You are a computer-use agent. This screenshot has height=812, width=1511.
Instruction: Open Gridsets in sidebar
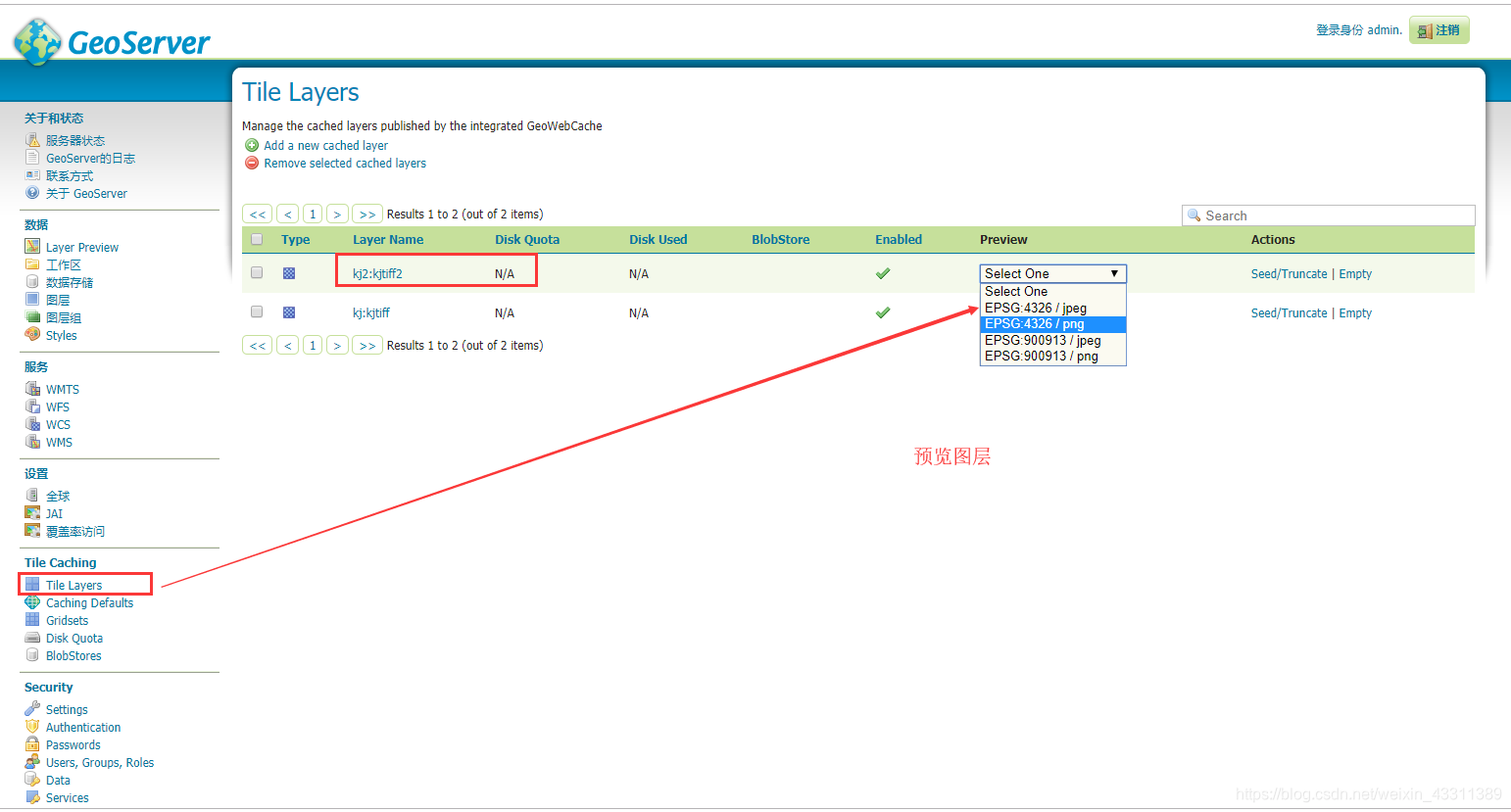tap(67, 620)
